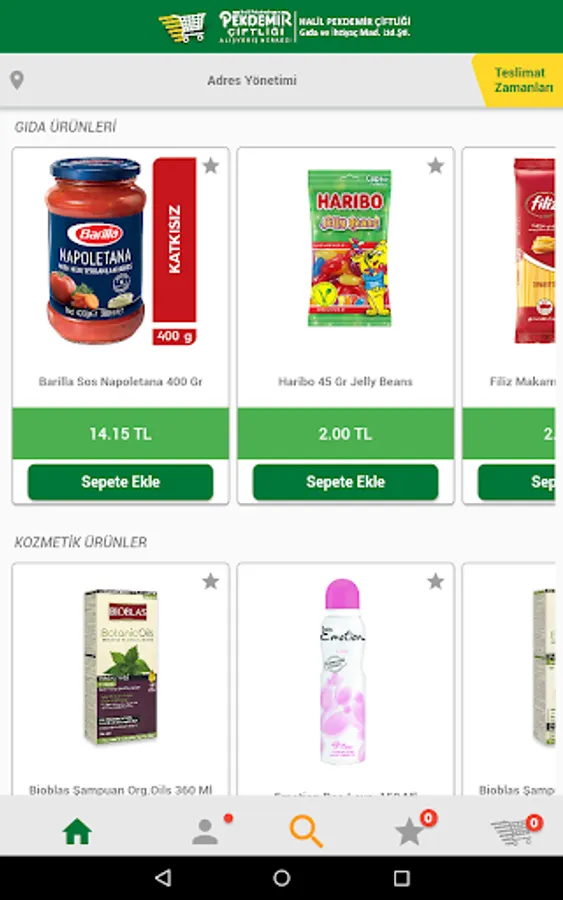This screenshot has width=563, height=900.
Task: Open the Barilla sauce jar image
Action: coord(95,251)
